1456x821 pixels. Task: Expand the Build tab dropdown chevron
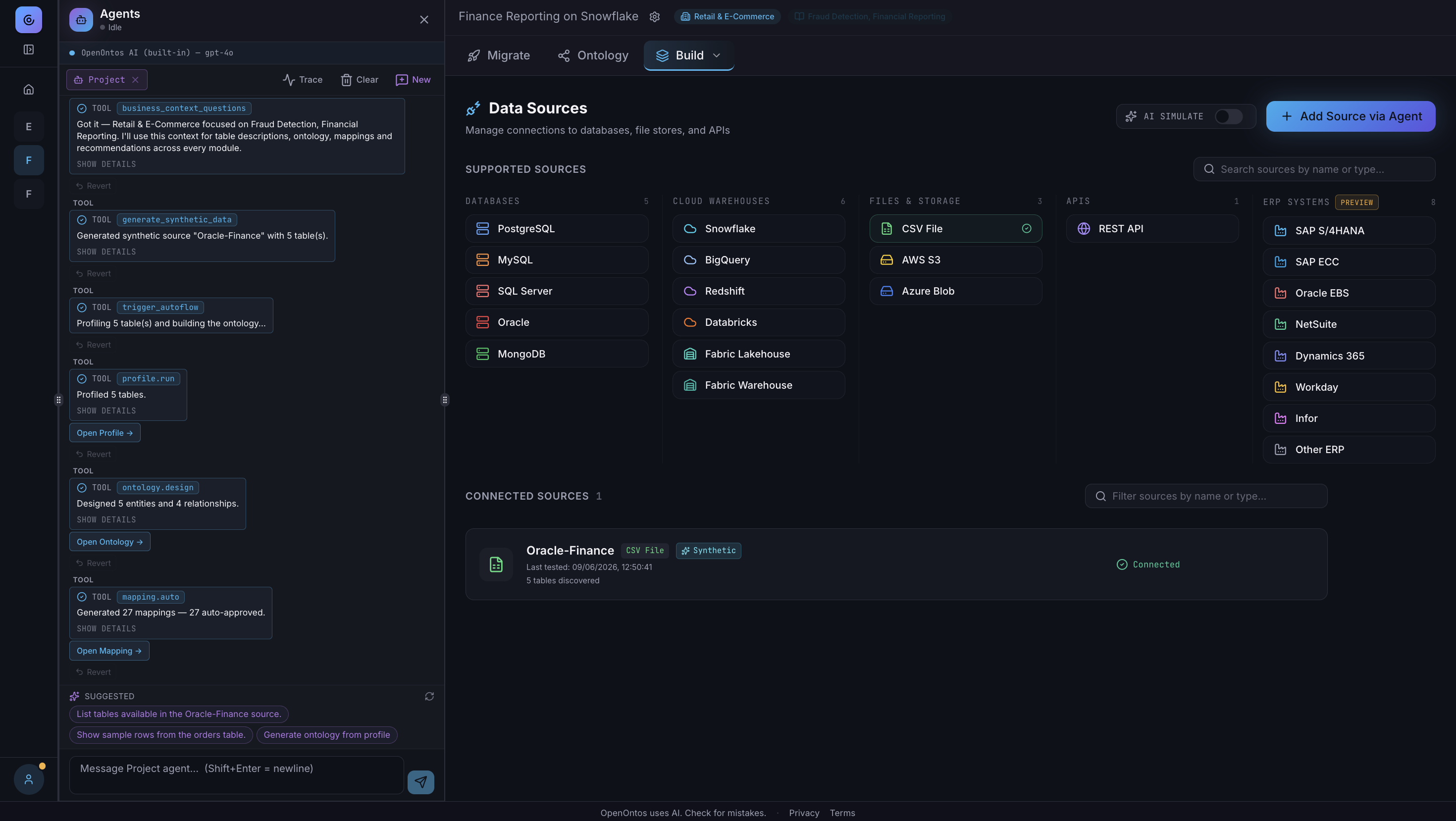[x=717, y=55]
